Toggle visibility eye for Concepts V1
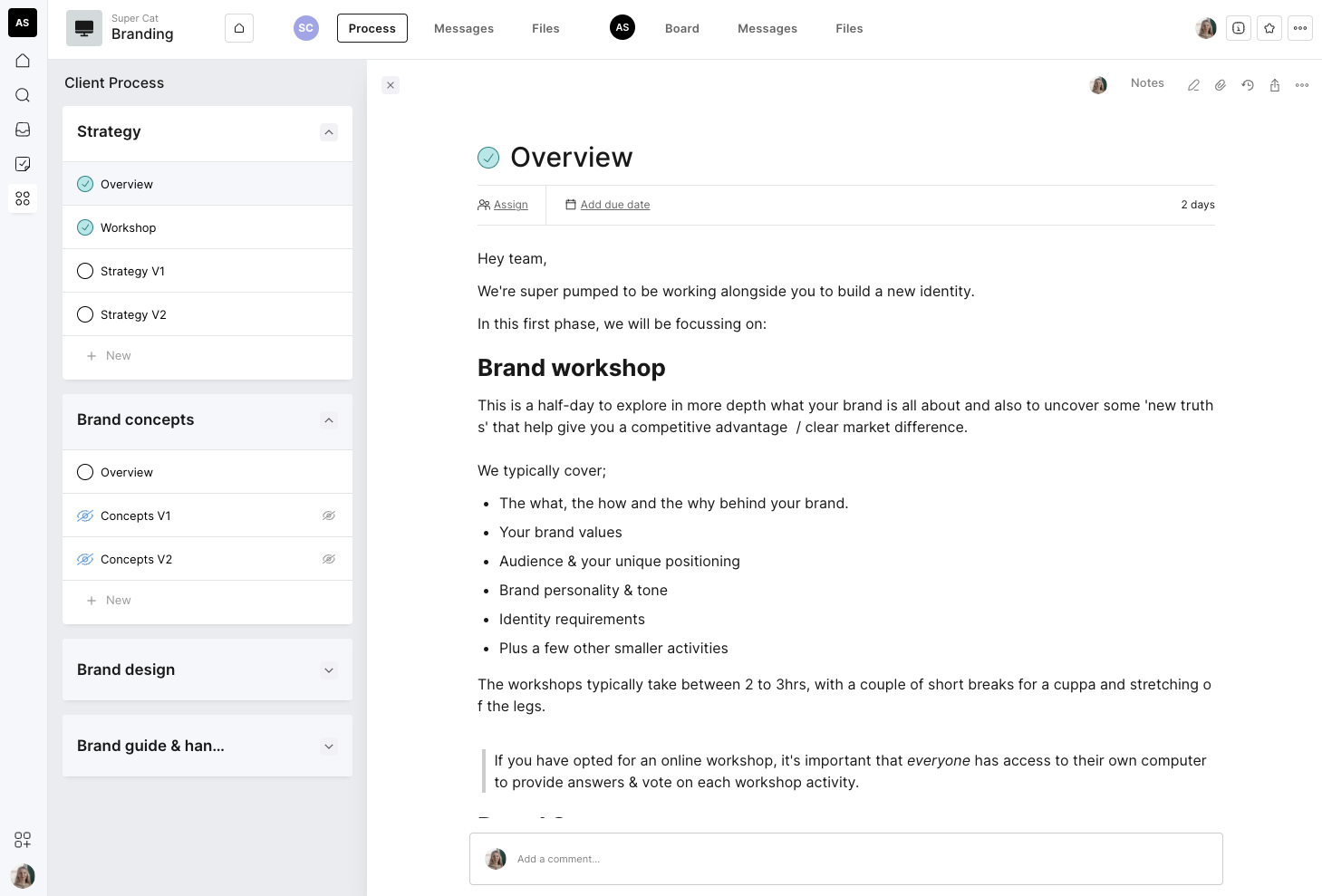 [329, 515]
